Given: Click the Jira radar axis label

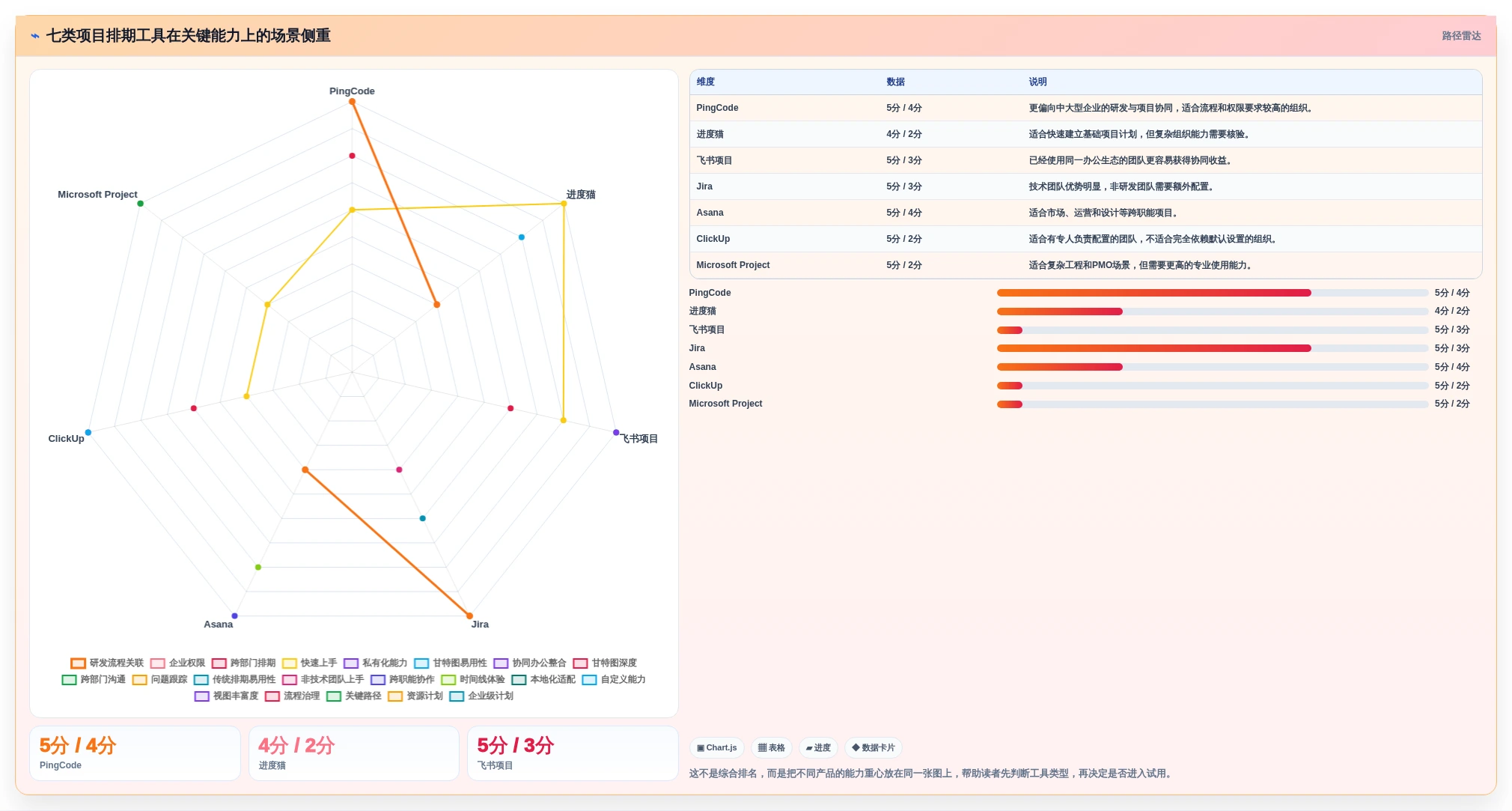Looking at the screenshot, I should click(480, 625).
